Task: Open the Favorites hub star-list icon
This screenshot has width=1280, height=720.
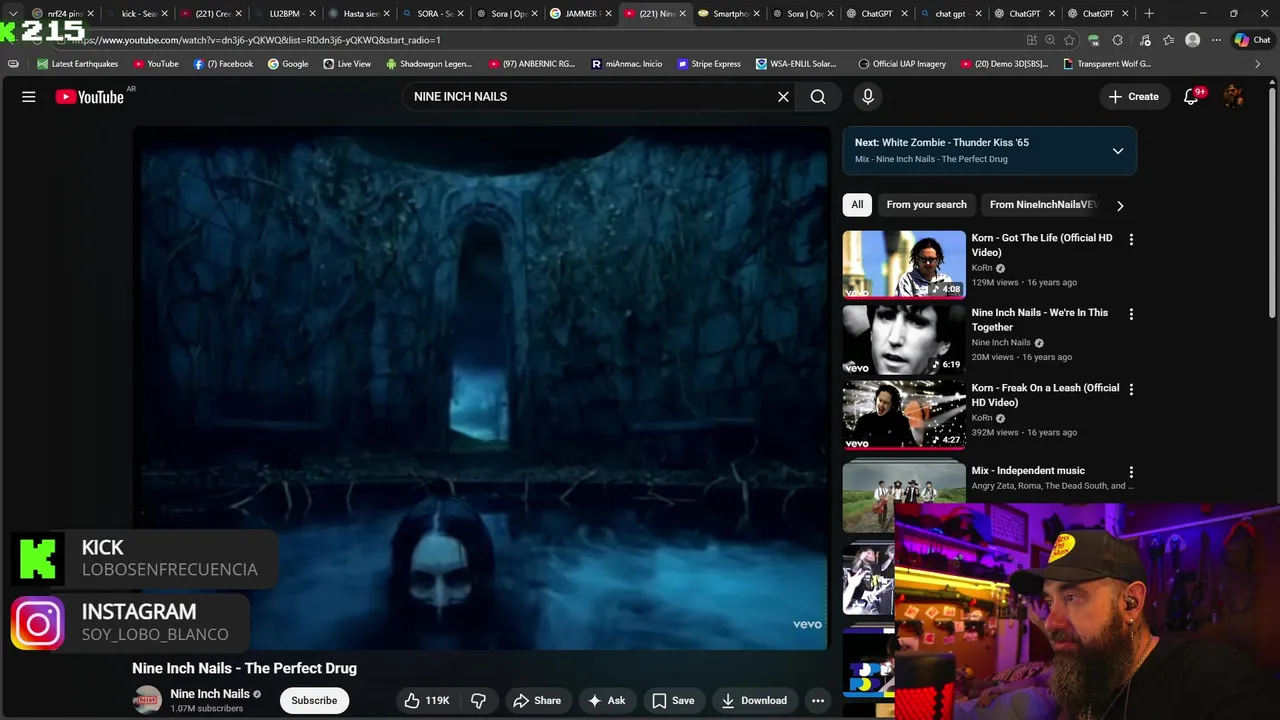Action: click(x=1167, y=40)
